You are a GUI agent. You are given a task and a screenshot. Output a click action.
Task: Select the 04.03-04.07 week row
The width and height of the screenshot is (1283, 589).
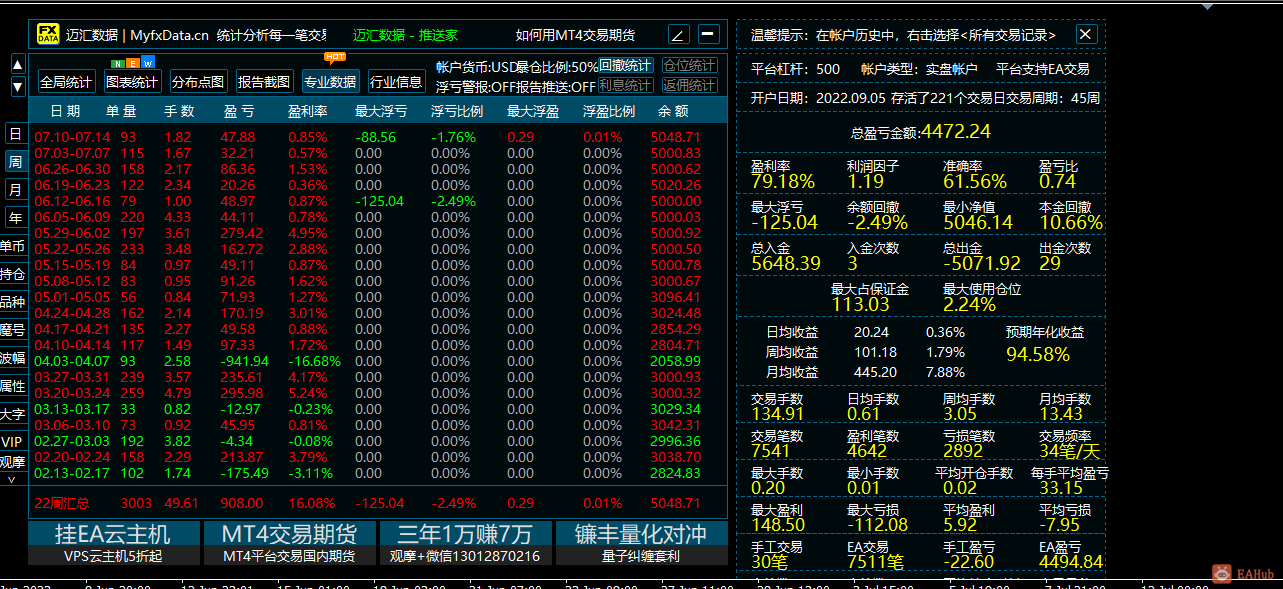[368, 361]
